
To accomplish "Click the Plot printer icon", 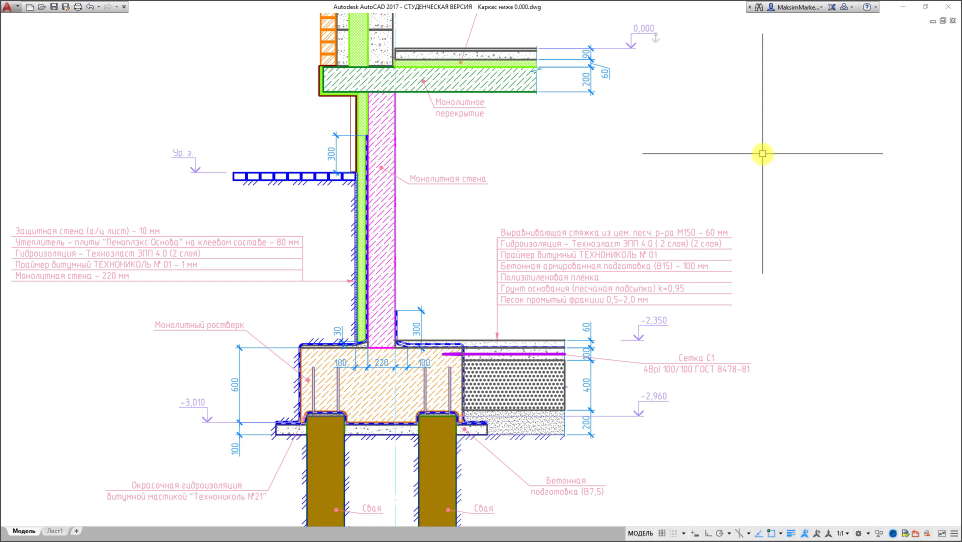I will tap(78, 7).
